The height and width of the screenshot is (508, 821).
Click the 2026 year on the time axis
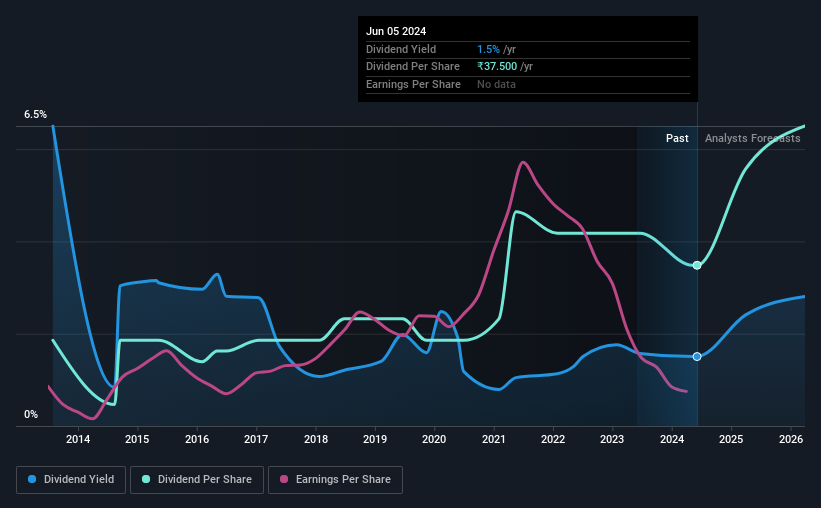(x=791, y=439)
